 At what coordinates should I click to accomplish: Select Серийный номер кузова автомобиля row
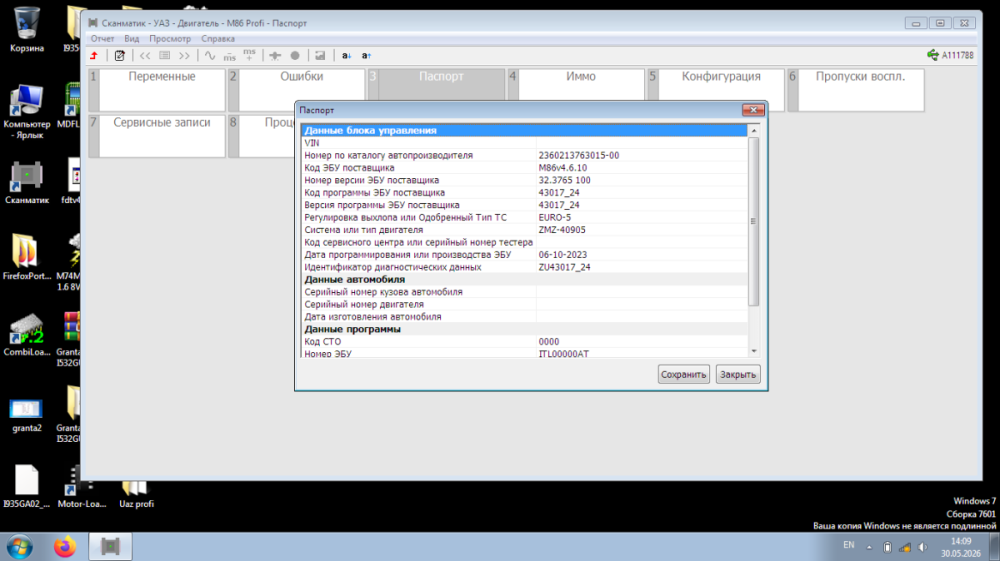[524, 292]
